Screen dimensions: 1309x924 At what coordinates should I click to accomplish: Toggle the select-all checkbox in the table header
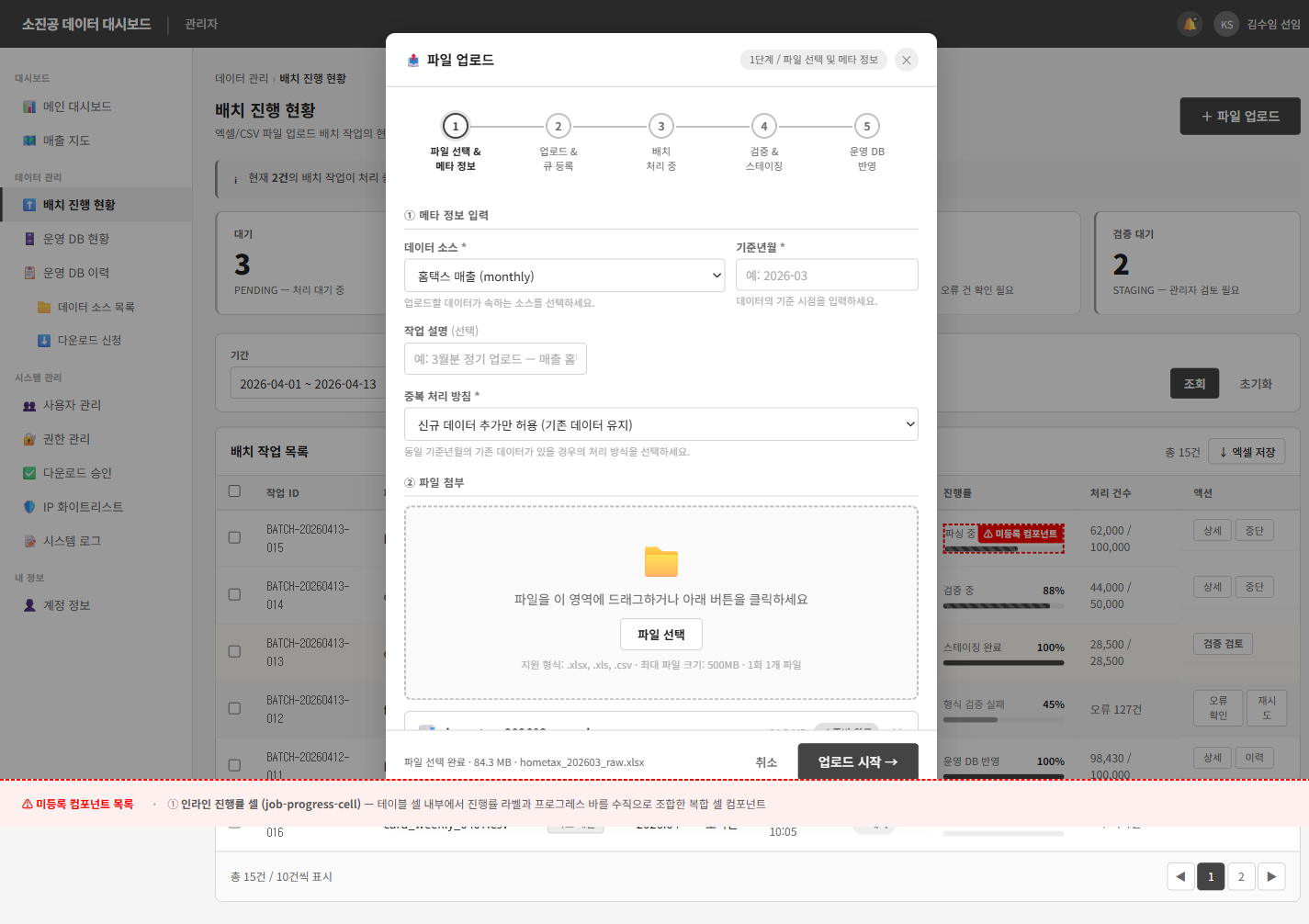point(234,491)
